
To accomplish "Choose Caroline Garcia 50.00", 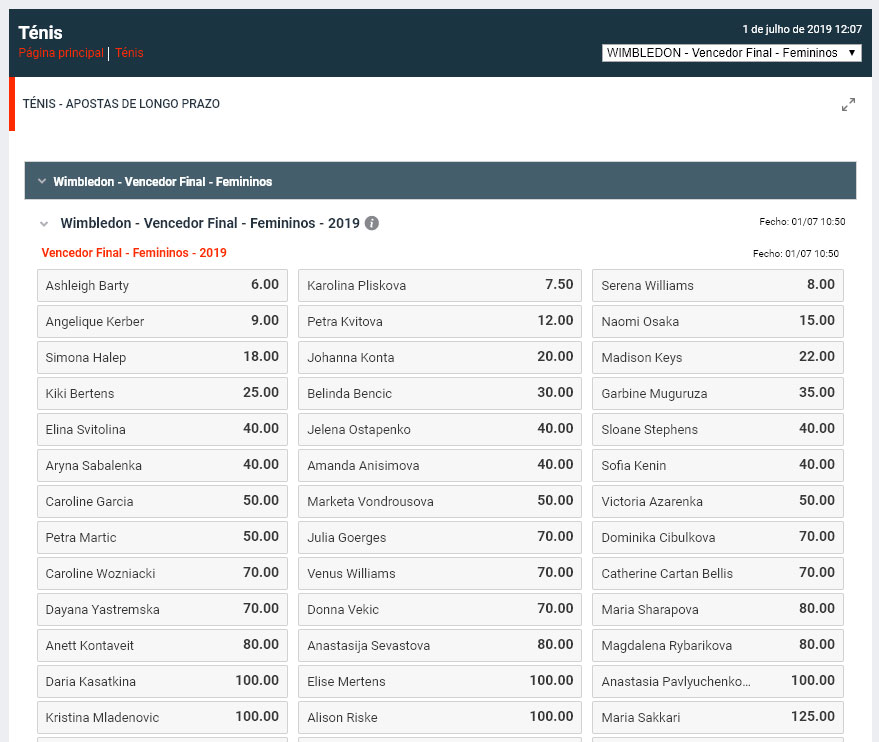I will pyautogui.click(x=163, y=501).
